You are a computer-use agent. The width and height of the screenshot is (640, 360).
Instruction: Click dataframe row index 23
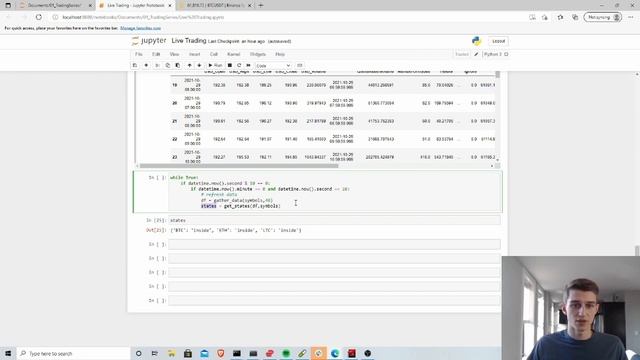pos(174,157)
